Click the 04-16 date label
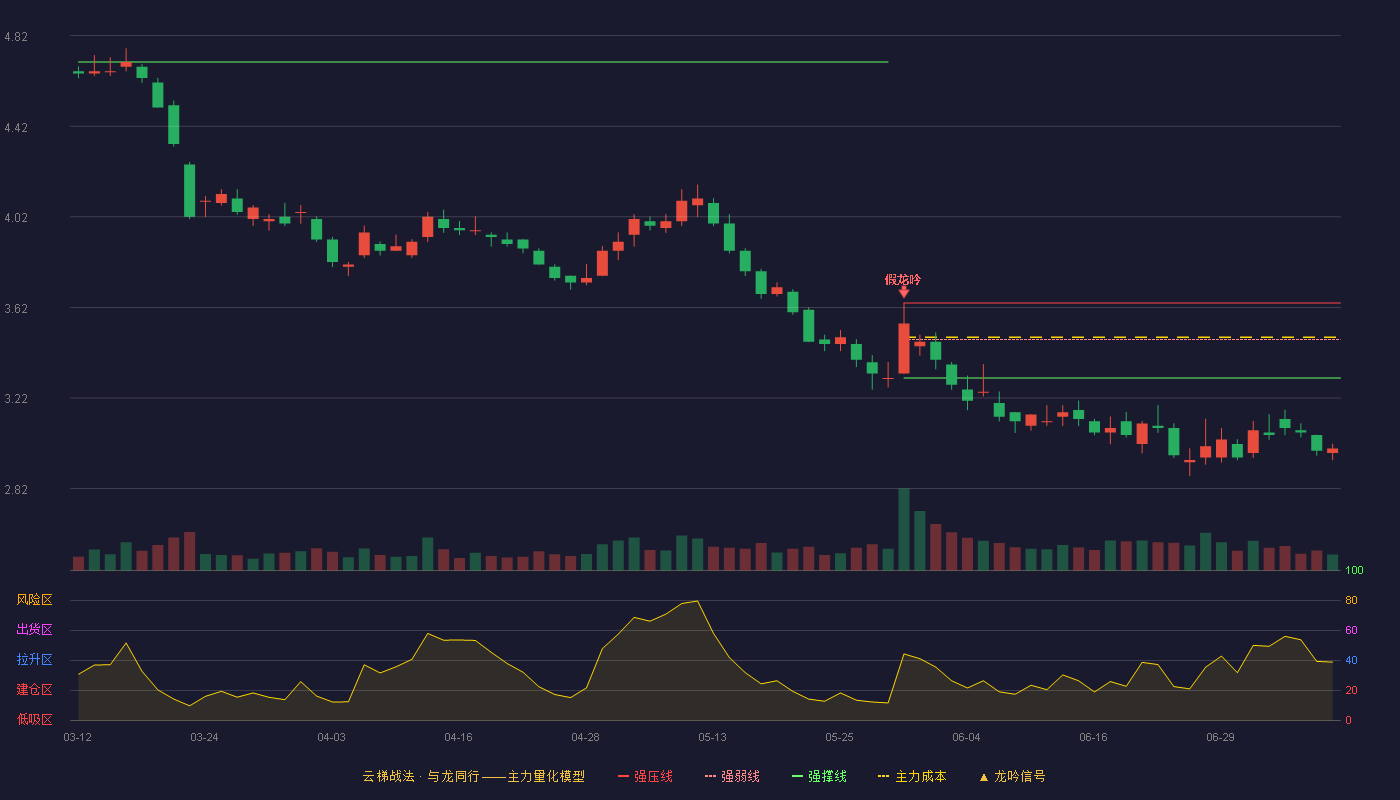 tap(458, 737)
